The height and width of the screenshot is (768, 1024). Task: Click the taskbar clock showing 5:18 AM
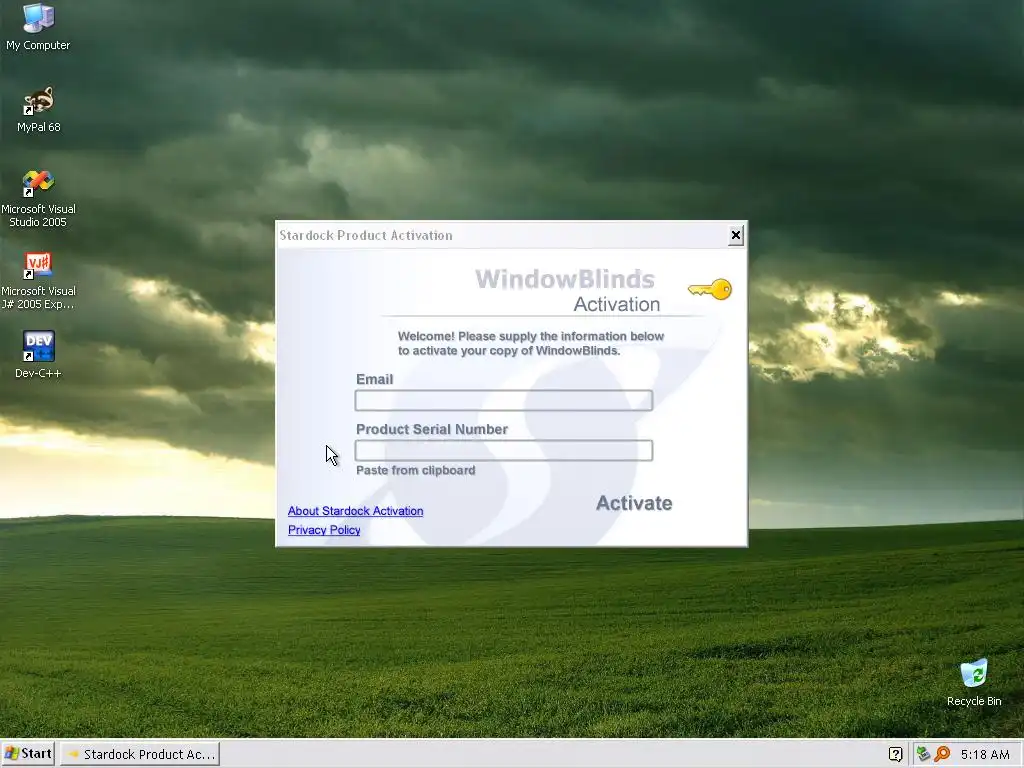[x=985, y=754]
